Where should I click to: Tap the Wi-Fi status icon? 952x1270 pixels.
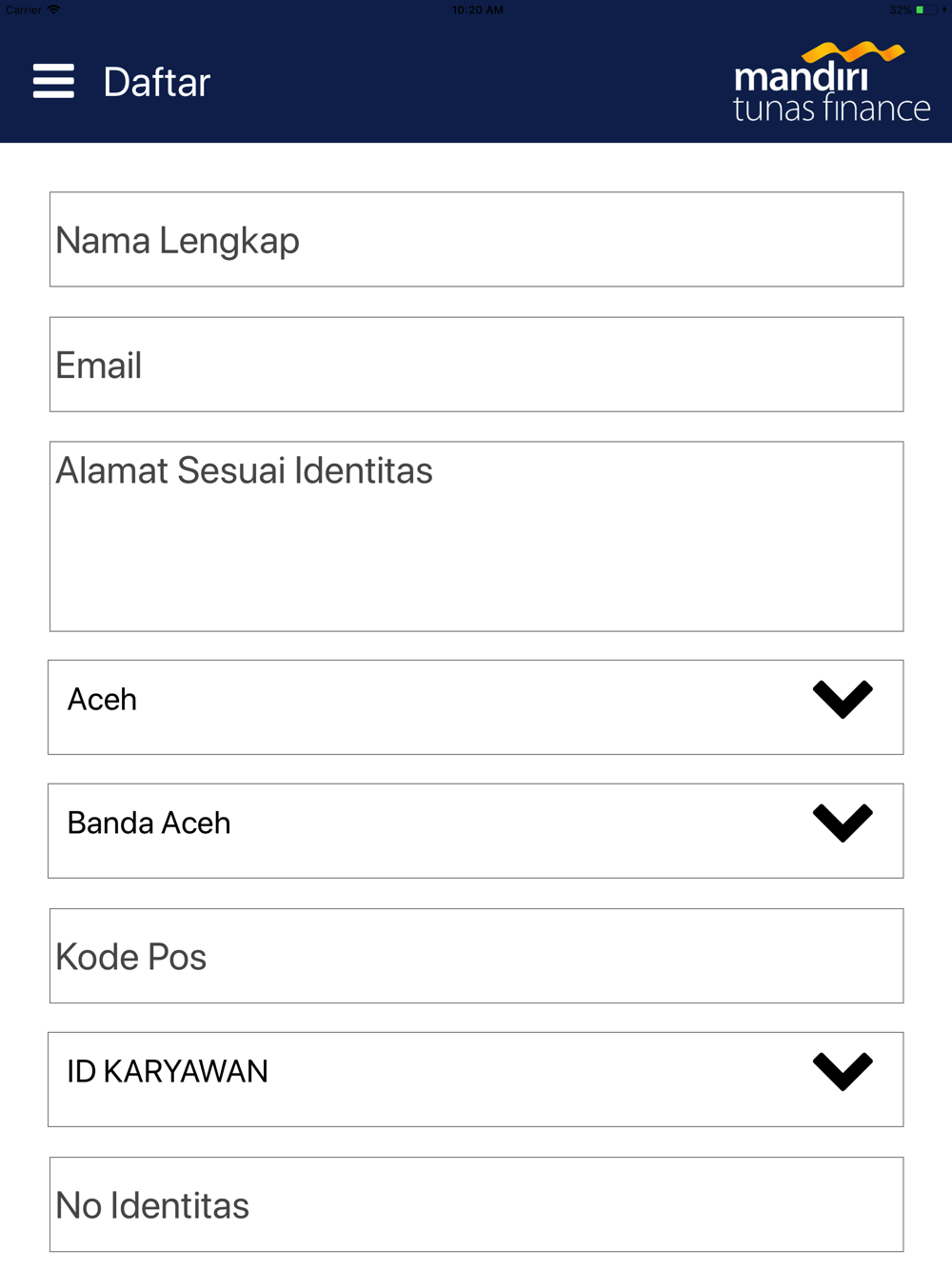tap(53, 10)
